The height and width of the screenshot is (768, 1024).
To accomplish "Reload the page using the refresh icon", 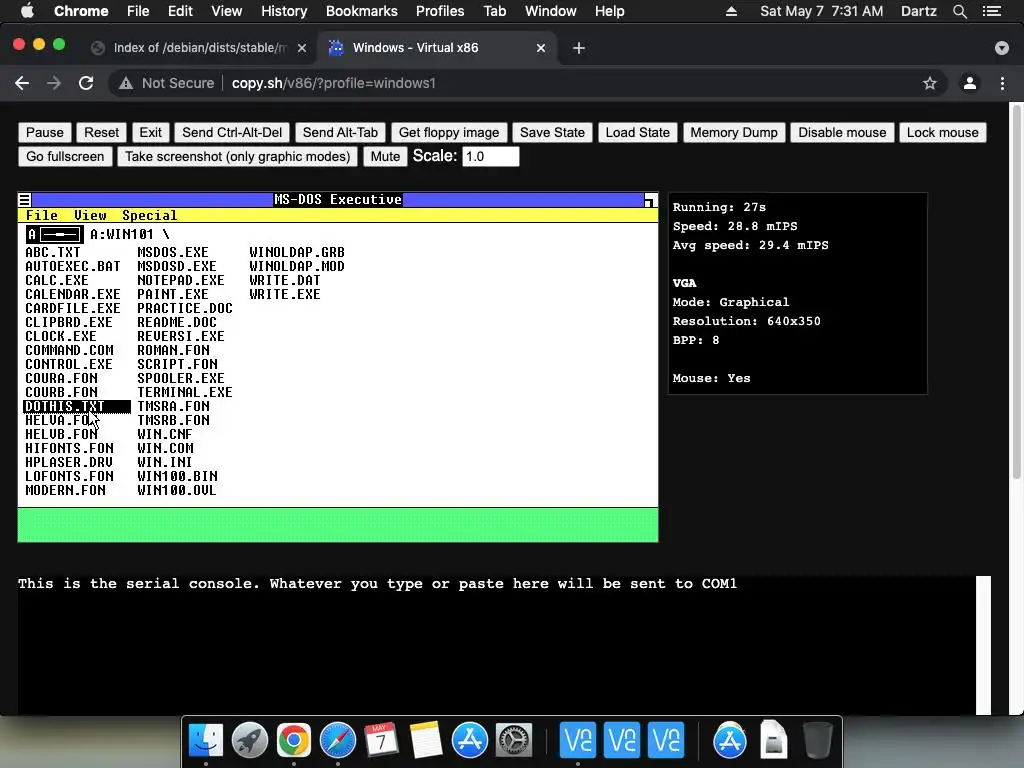I will [x=86, y=83].
